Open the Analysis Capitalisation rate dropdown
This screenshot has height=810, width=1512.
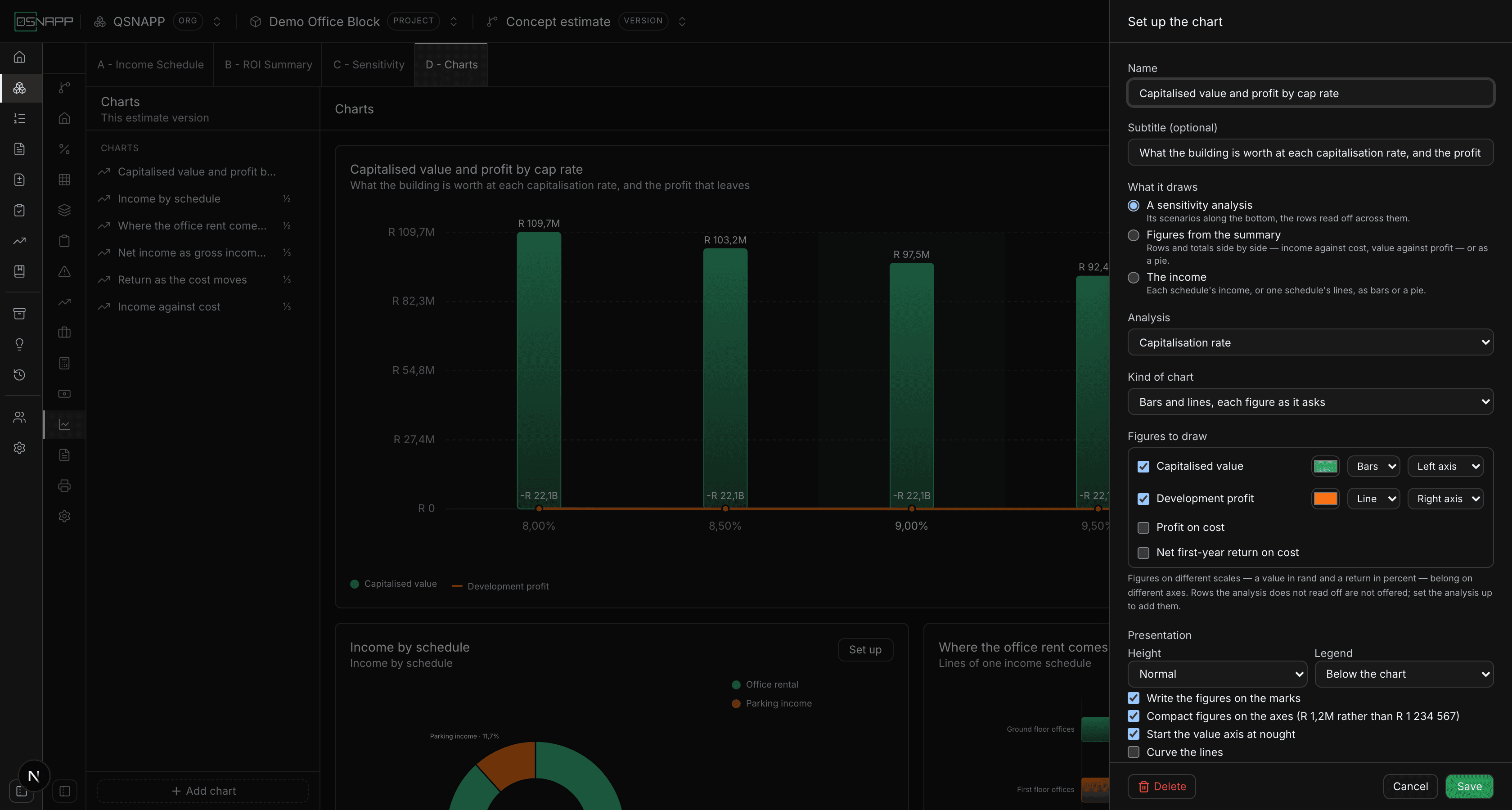[1310, 342]
